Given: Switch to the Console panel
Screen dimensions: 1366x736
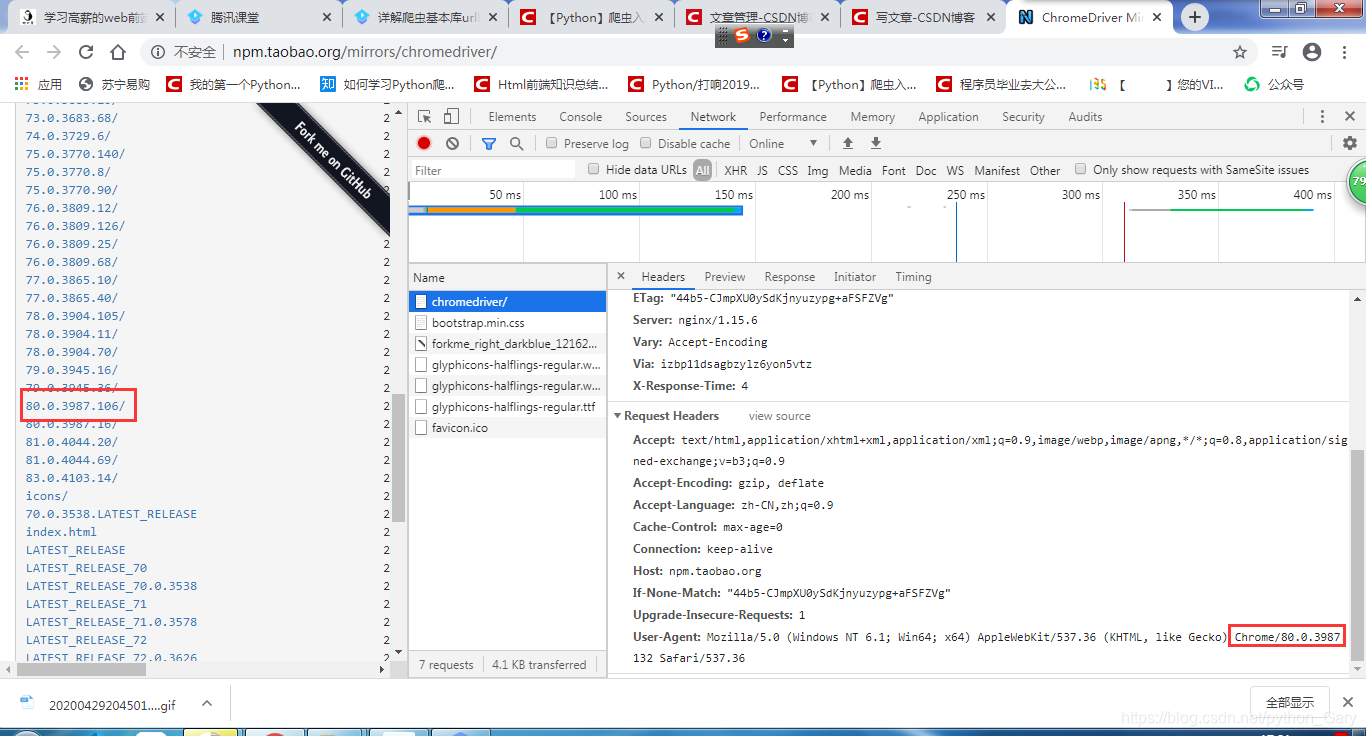Looking at the screenshot, I should coord(581,117).
